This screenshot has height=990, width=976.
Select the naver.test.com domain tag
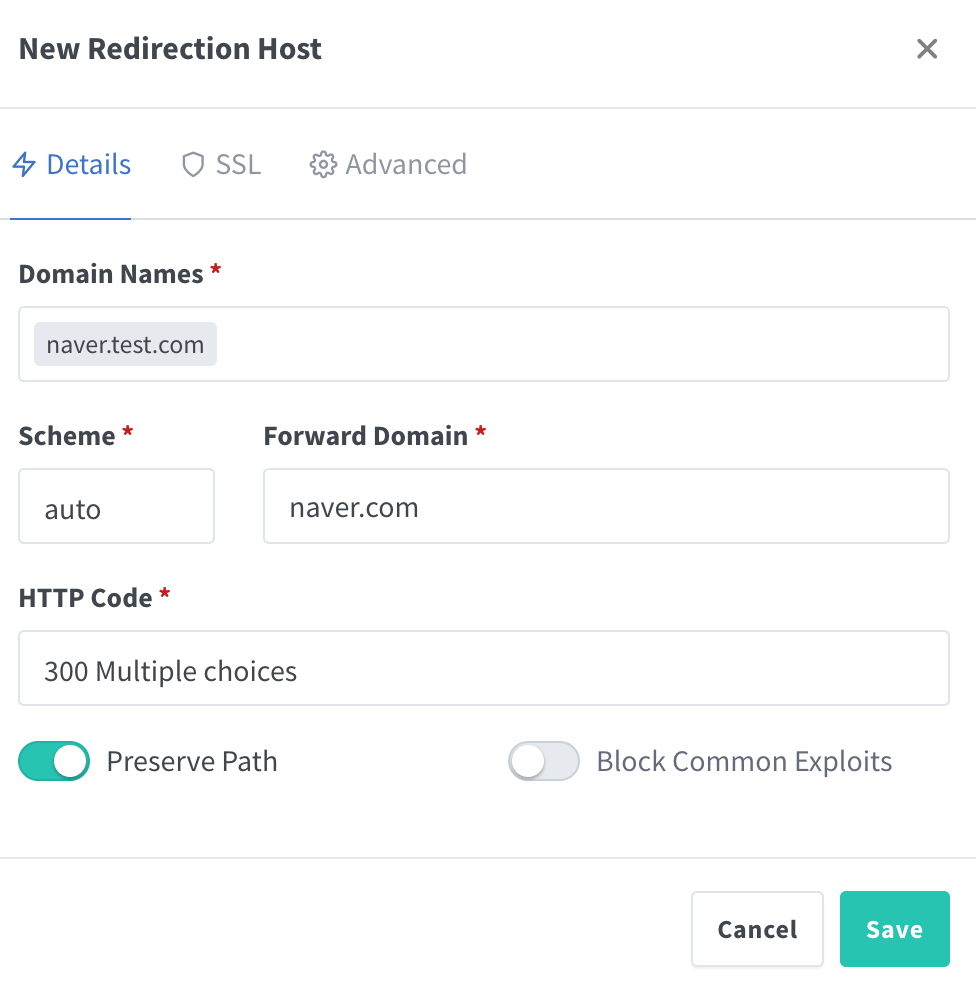[125, 345]
